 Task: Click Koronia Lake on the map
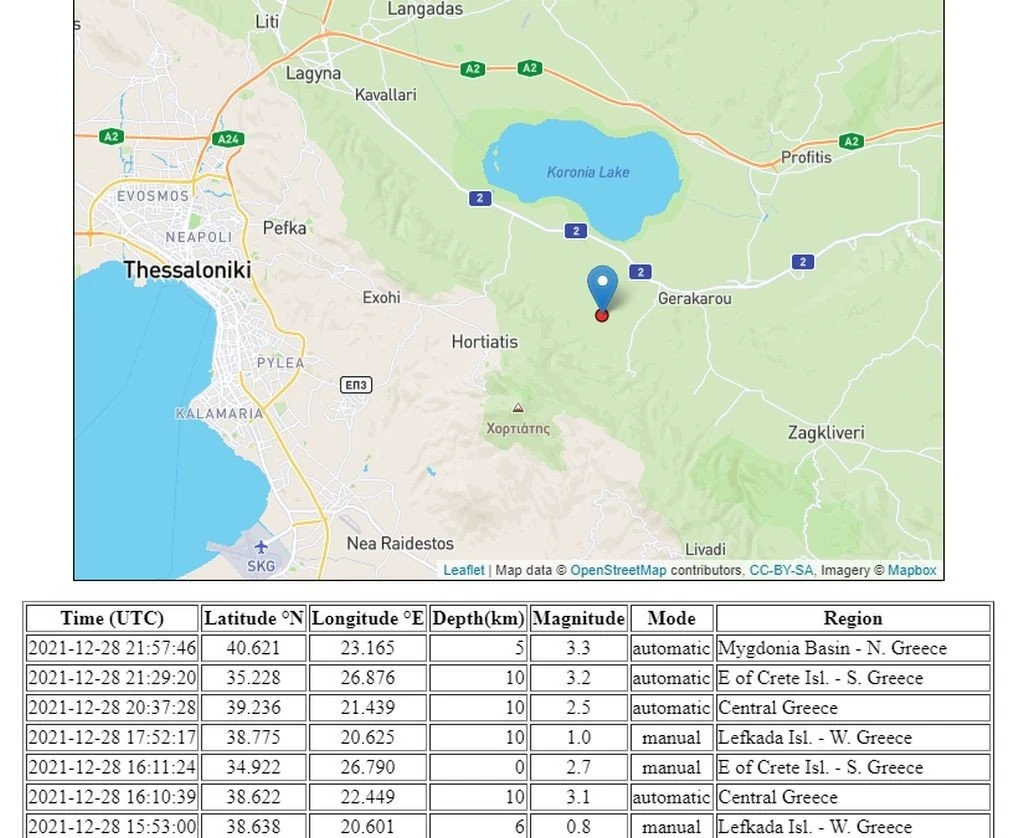(x=588, y=172)
